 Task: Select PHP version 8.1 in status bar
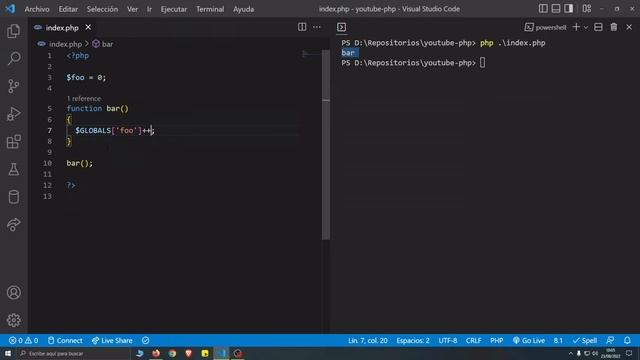(558, 340)
